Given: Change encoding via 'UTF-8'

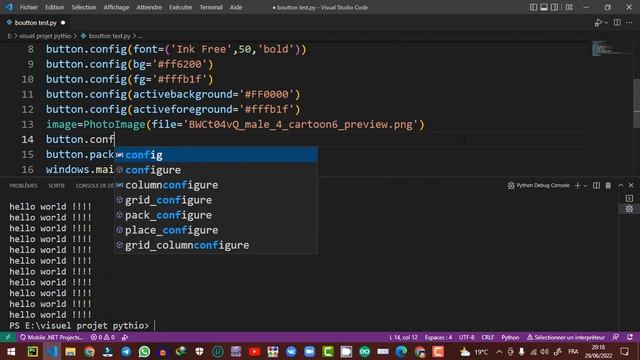Looking at the screenshot, I should [467, 337].
